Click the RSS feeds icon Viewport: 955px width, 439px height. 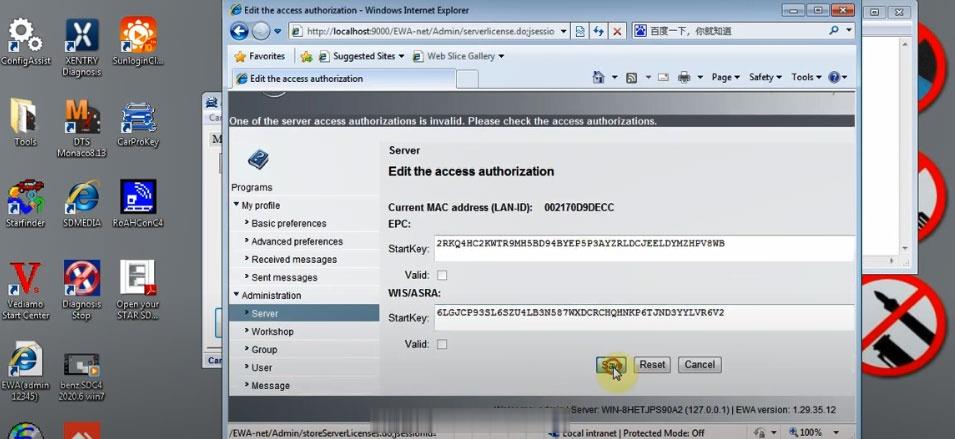coord(632,77)
